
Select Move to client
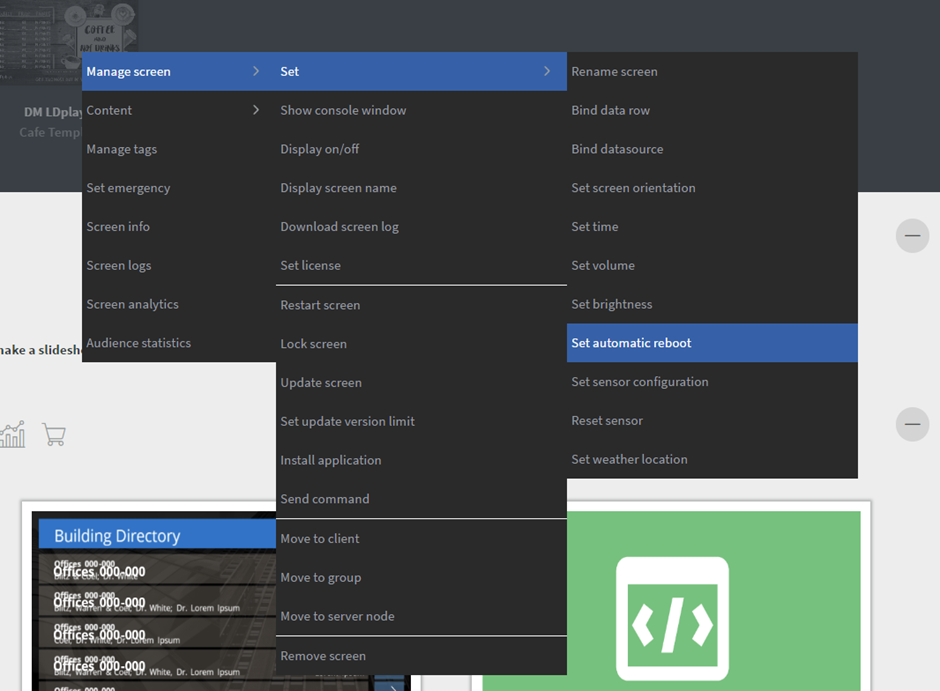click(421, 539)
